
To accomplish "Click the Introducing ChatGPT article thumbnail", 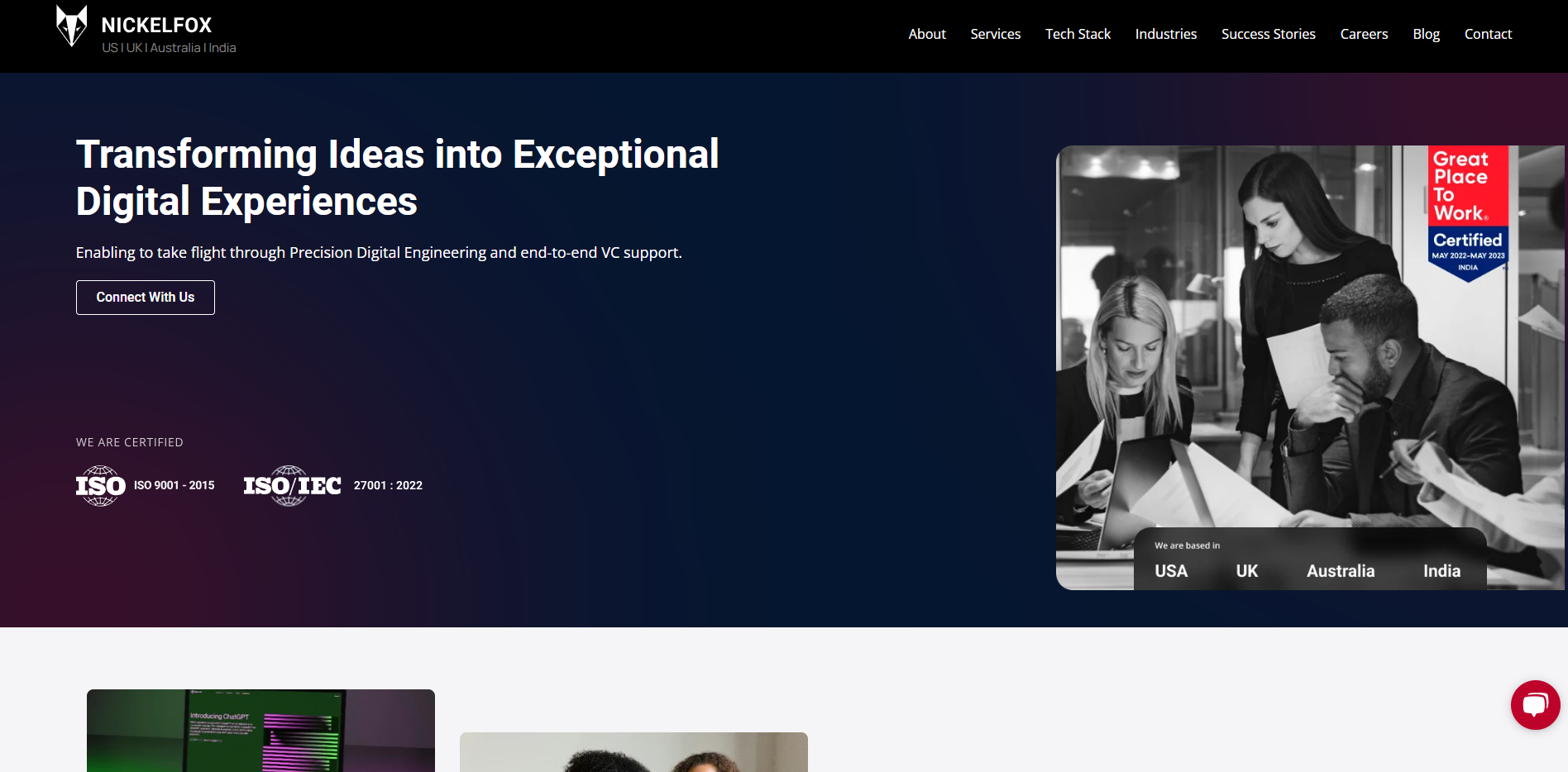I will pyautogui.click(x=261, y=731).
